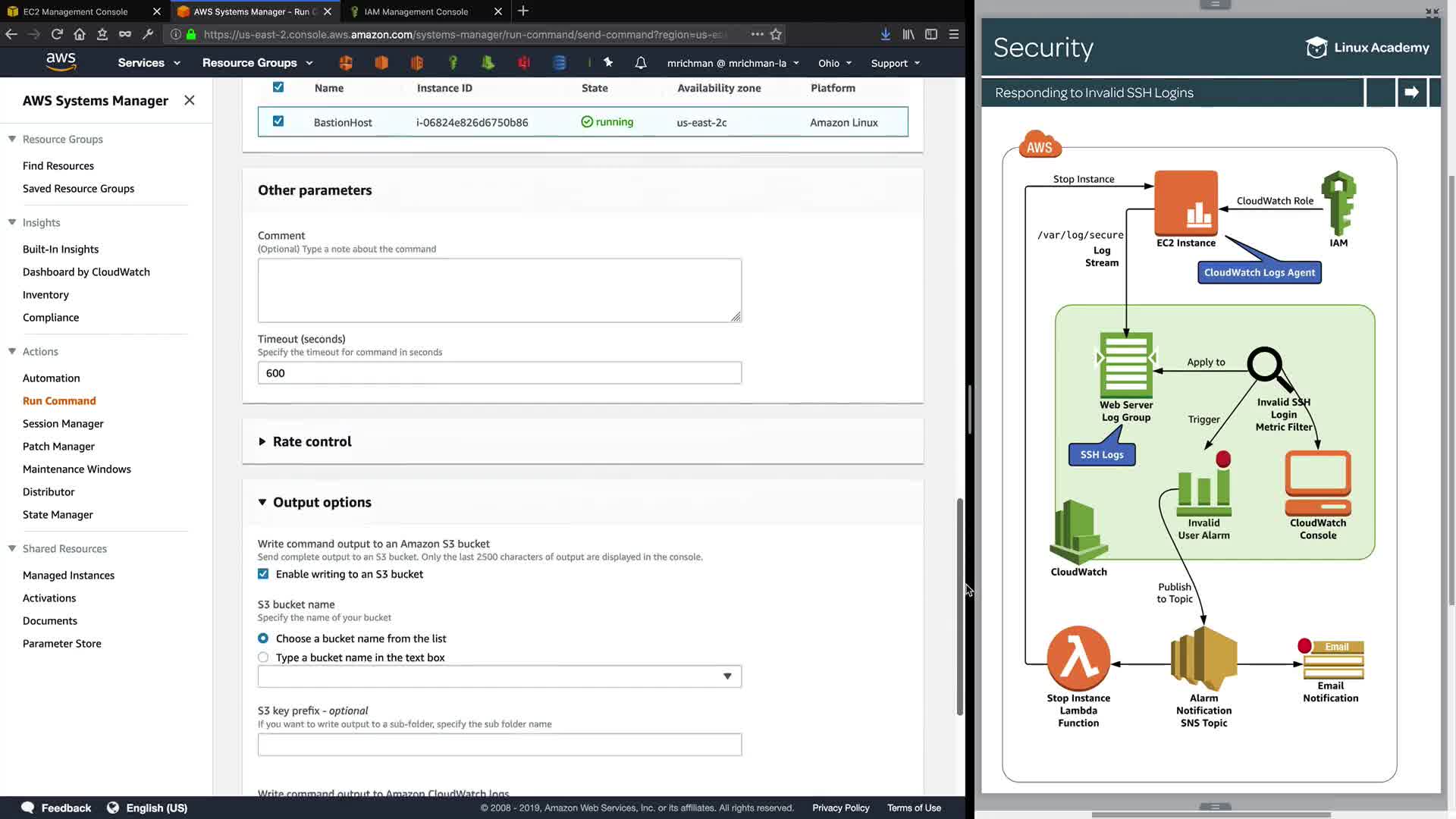1456x819 pixels.
Task: Click the next slide arrow icon
Action: pos(1411,93)
